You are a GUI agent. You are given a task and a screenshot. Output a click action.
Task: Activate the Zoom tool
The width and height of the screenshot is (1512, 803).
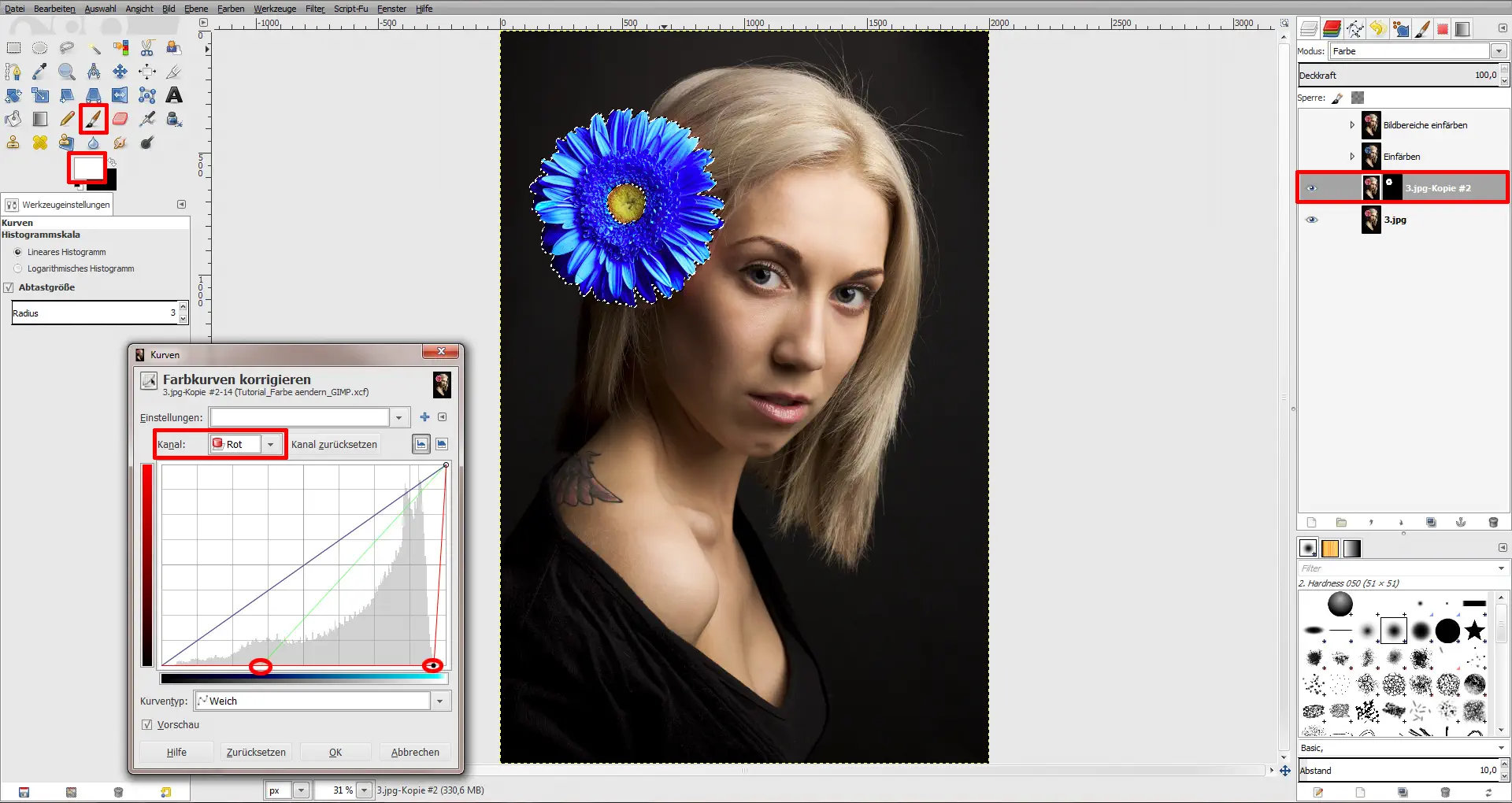click(x=67, y=72)
